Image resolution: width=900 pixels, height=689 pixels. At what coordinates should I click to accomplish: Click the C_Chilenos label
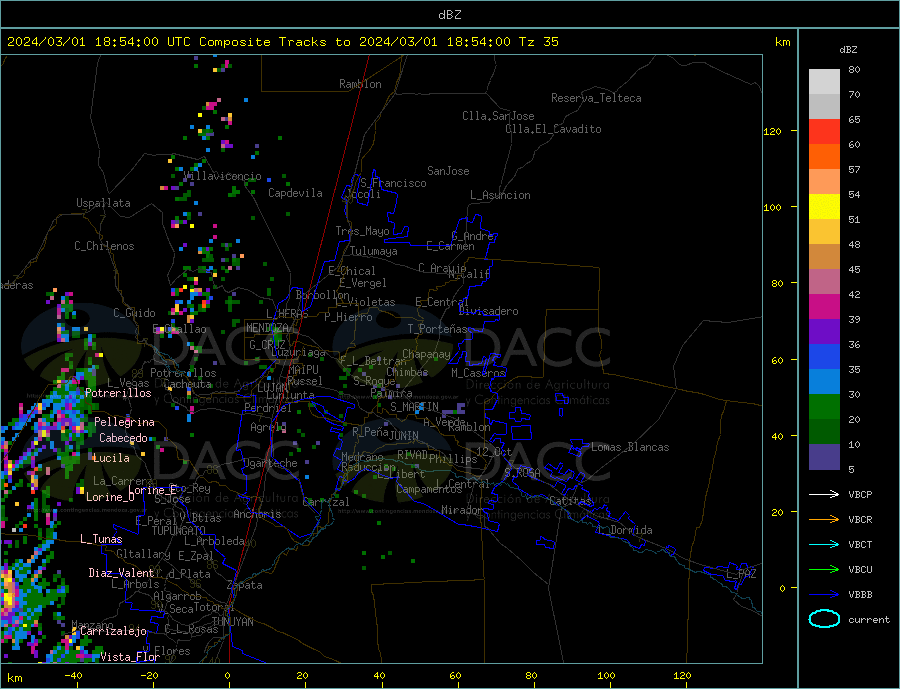(x=104, y=246)
